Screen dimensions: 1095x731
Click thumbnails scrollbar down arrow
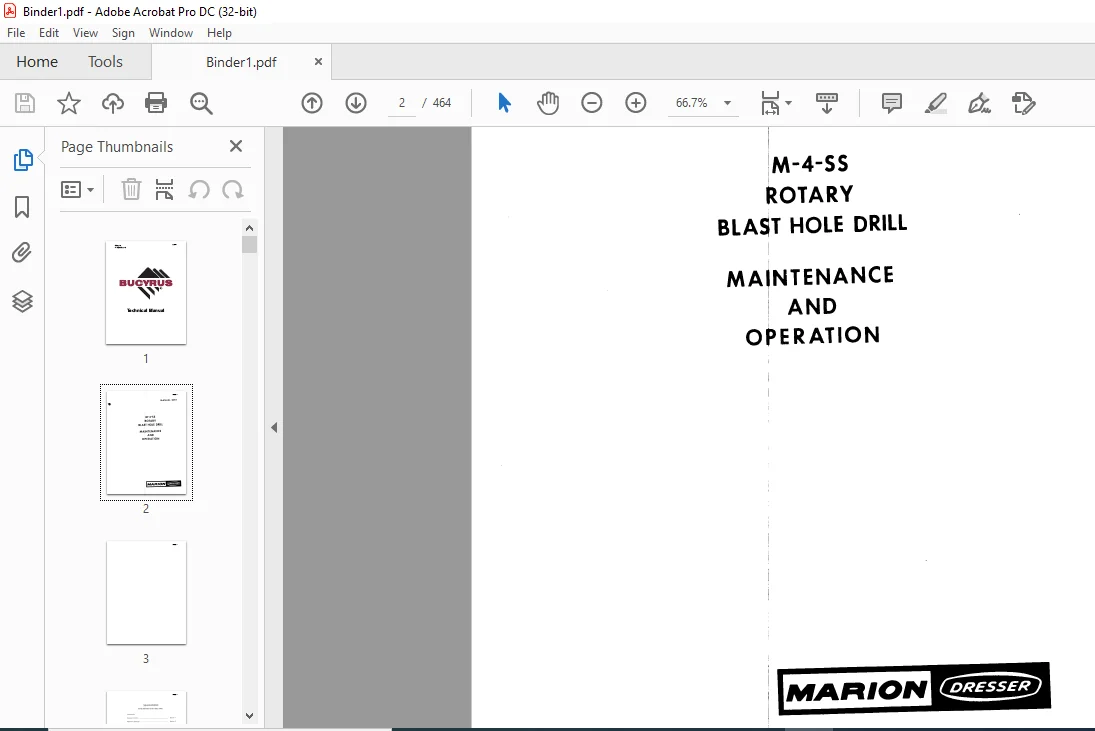click(249, 716)
